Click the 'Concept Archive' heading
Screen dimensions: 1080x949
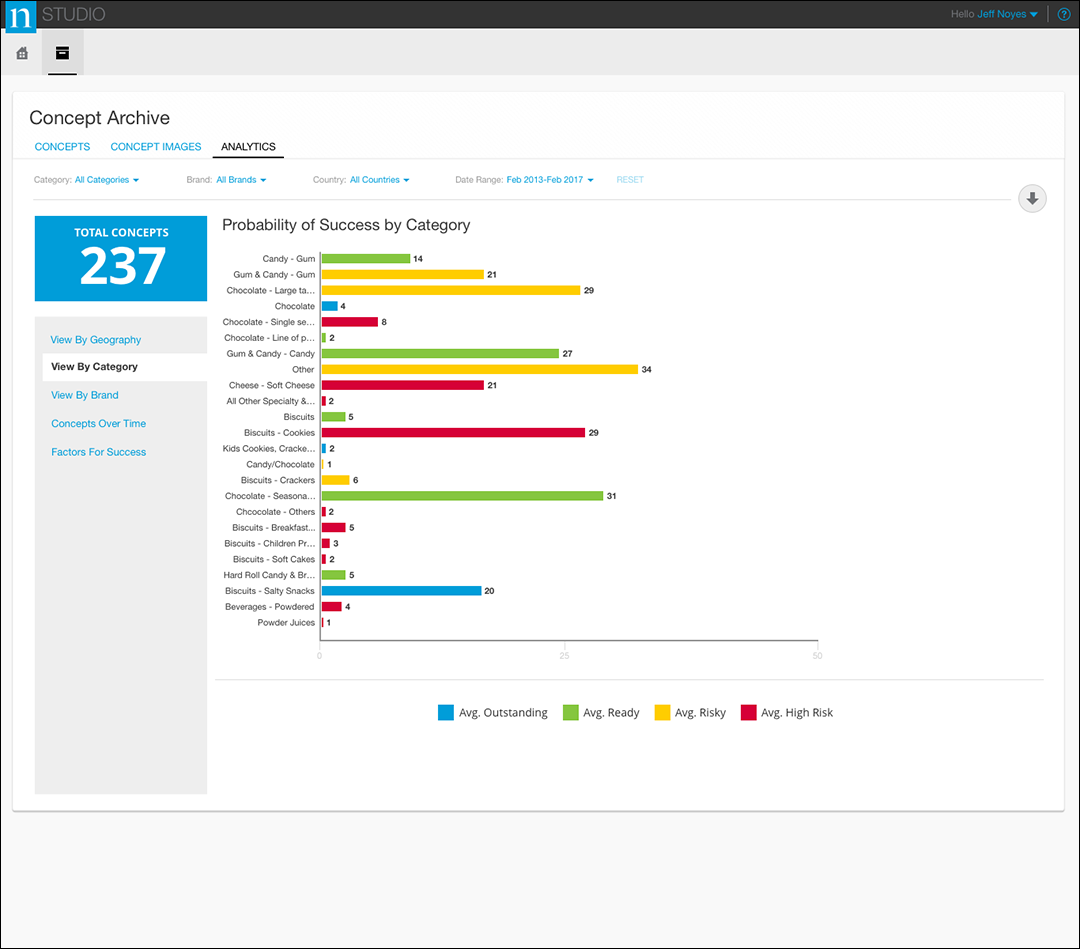click(99, 118)
